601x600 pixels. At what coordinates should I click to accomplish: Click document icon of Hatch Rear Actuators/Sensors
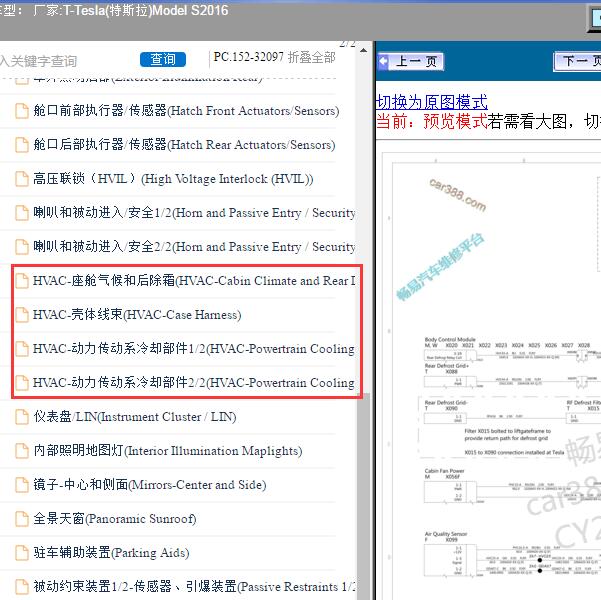pos(22,145)
